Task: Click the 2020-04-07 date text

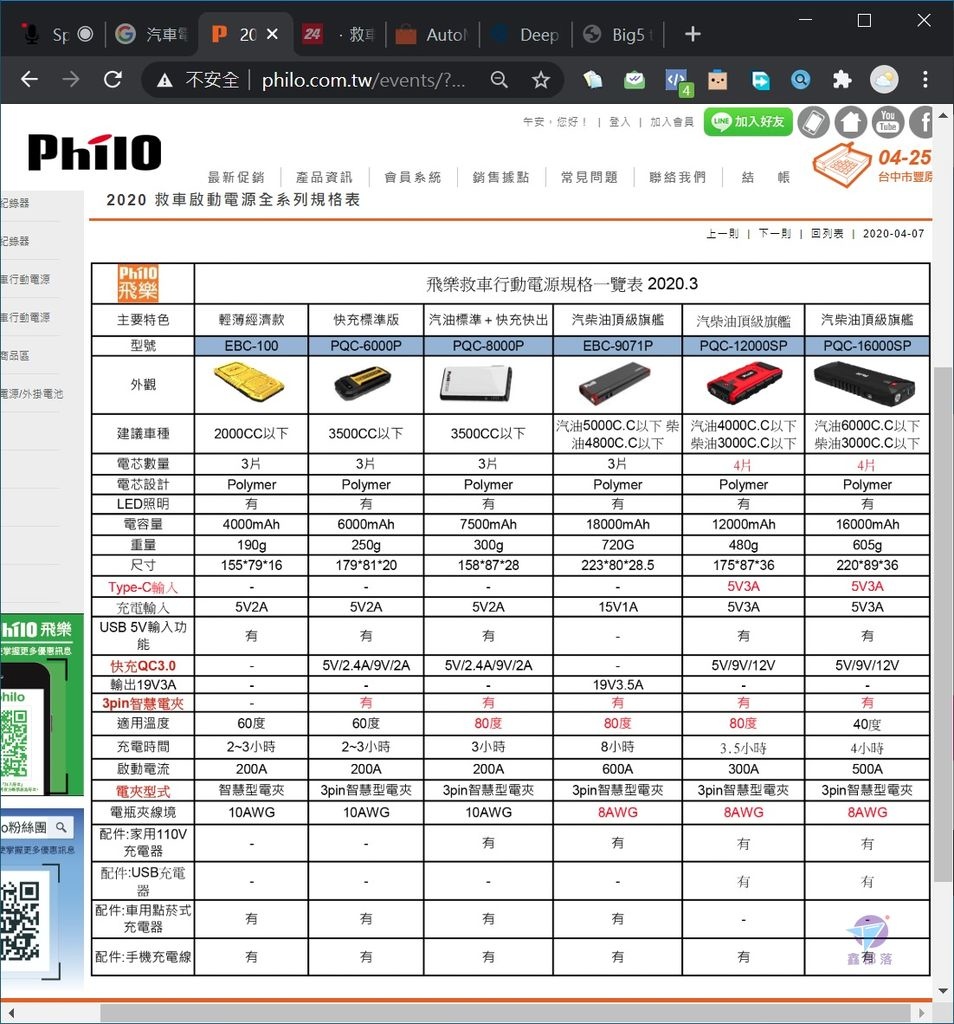Action: click(893, 234)
